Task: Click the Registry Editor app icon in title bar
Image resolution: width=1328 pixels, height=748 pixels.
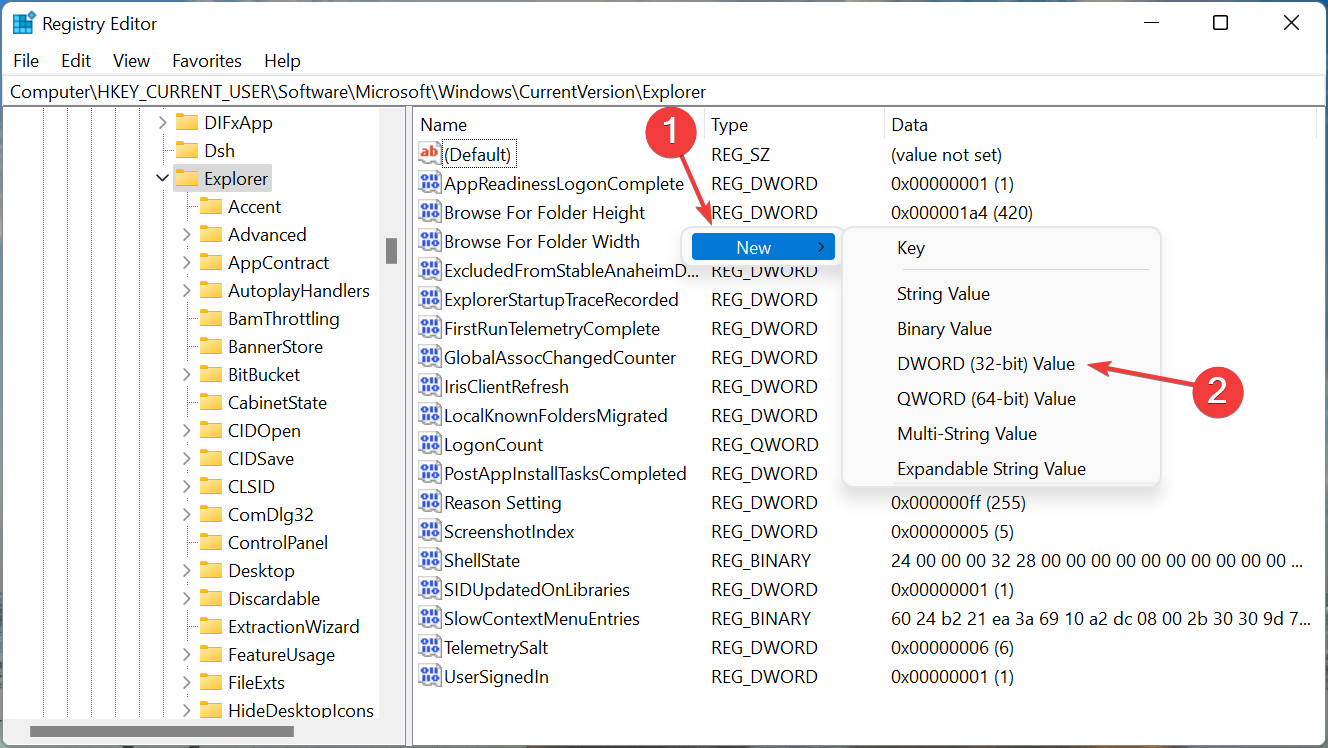Action: pos(24,23)
